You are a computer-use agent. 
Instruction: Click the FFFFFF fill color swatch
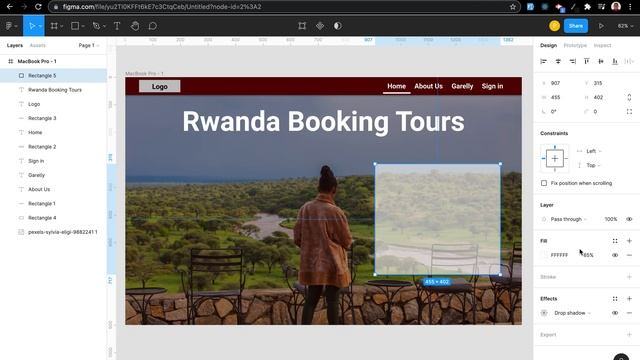pyautogui.click(x=544, y=255)
